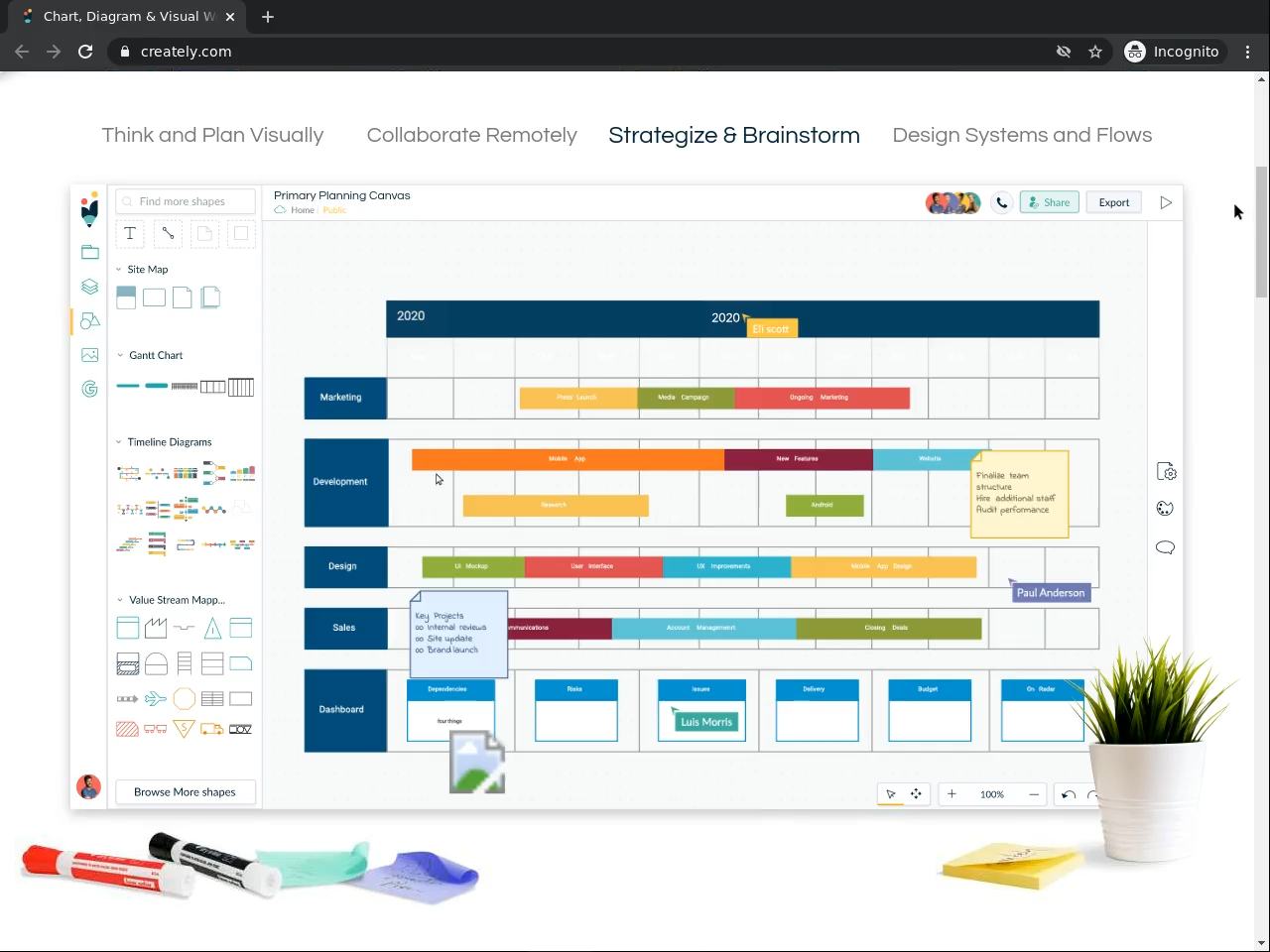The width and height of the screenshot is (1270, 952).
Task: Pick the octagon shape in Value Stream
Action: (185, 699)
